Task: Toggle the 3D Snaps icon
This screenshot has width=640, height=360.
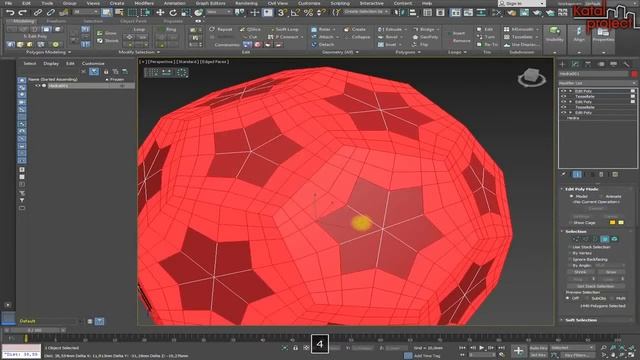Action: click(282, 13)
